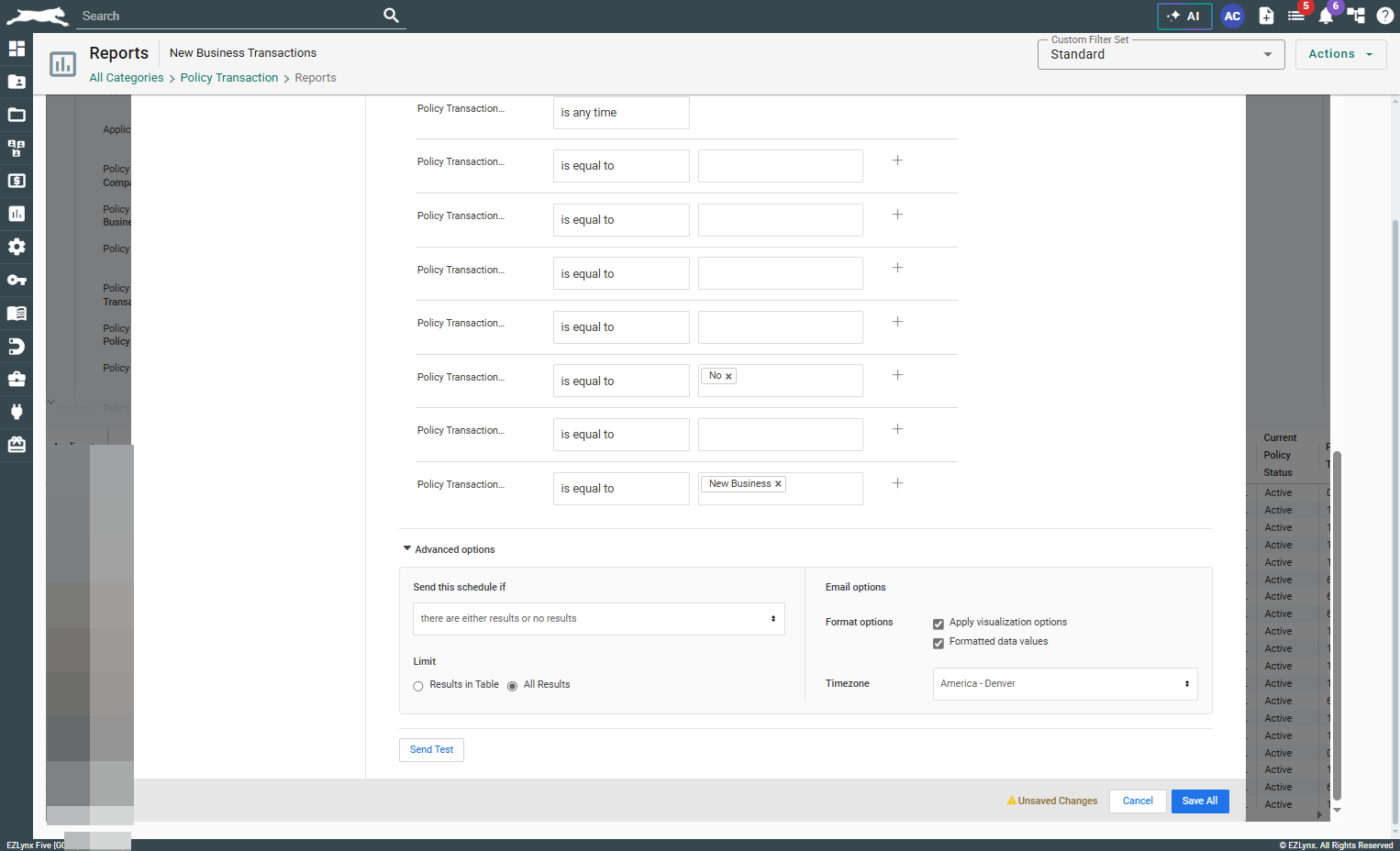Screen dimensions: 1400x851
Task: Select the Results in Table radio button
Action: click(x=418, y=686)
